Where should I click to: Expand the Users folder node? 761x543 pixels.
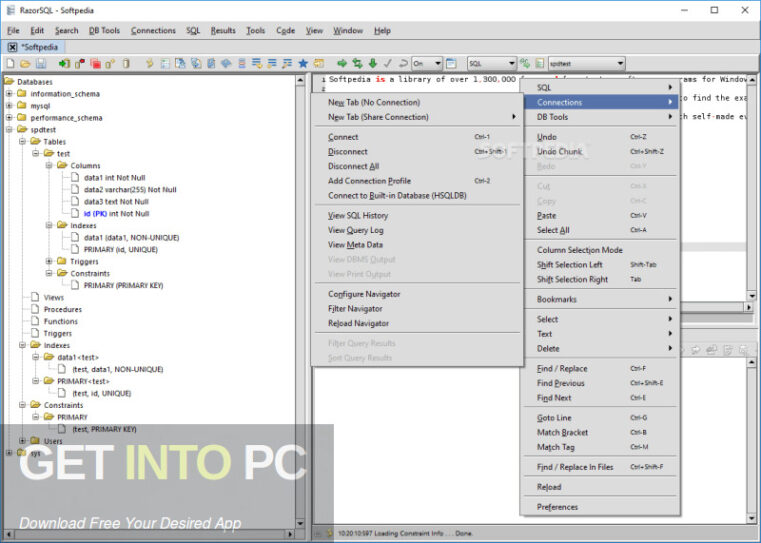click(x=22, y=441)
